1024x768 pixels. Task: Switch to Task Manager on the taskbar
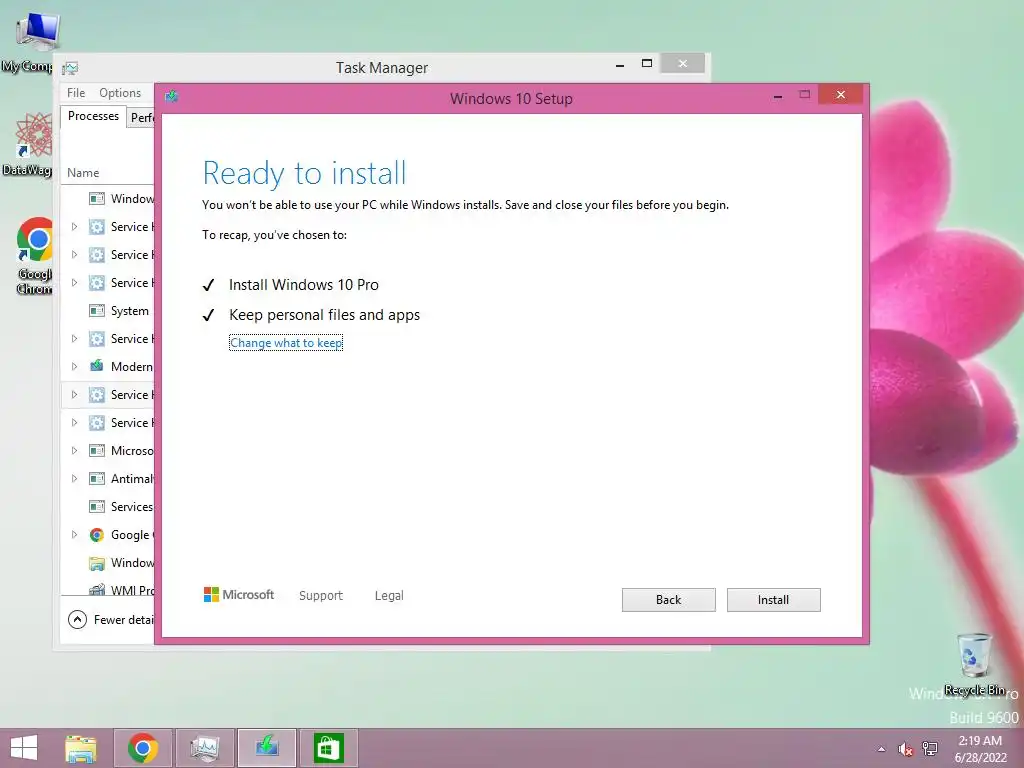pyautogui.click(x=204, y=748)
